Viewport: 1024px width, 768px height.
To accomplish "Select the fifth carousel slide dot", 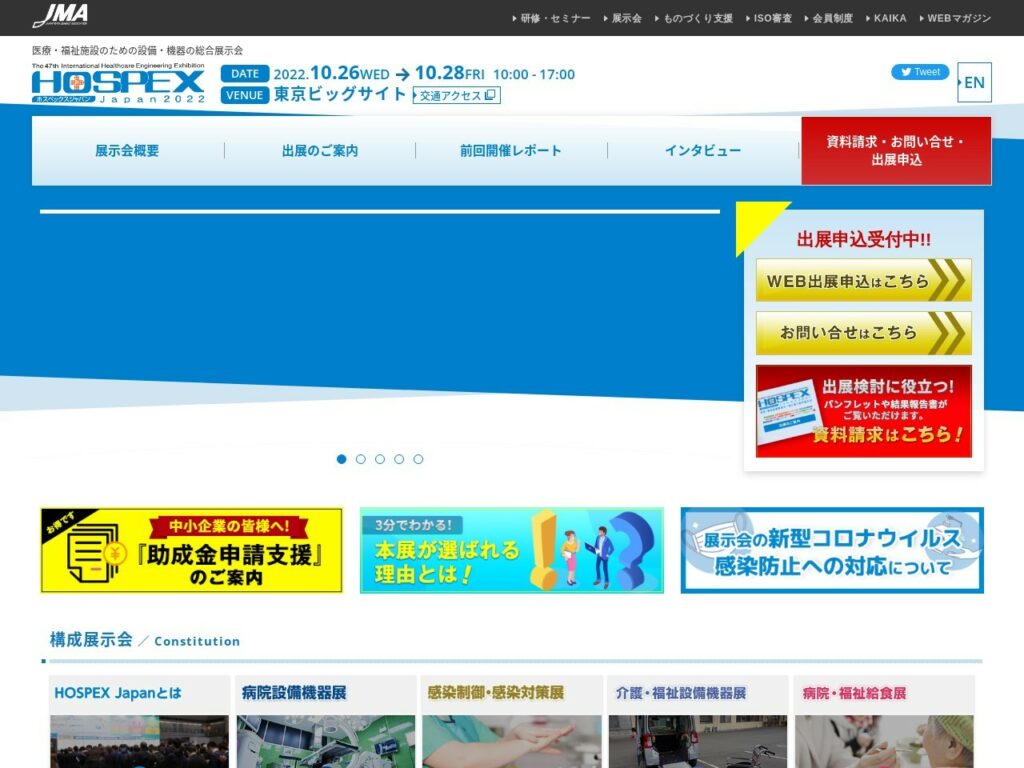I will click(x=418, y=459).
